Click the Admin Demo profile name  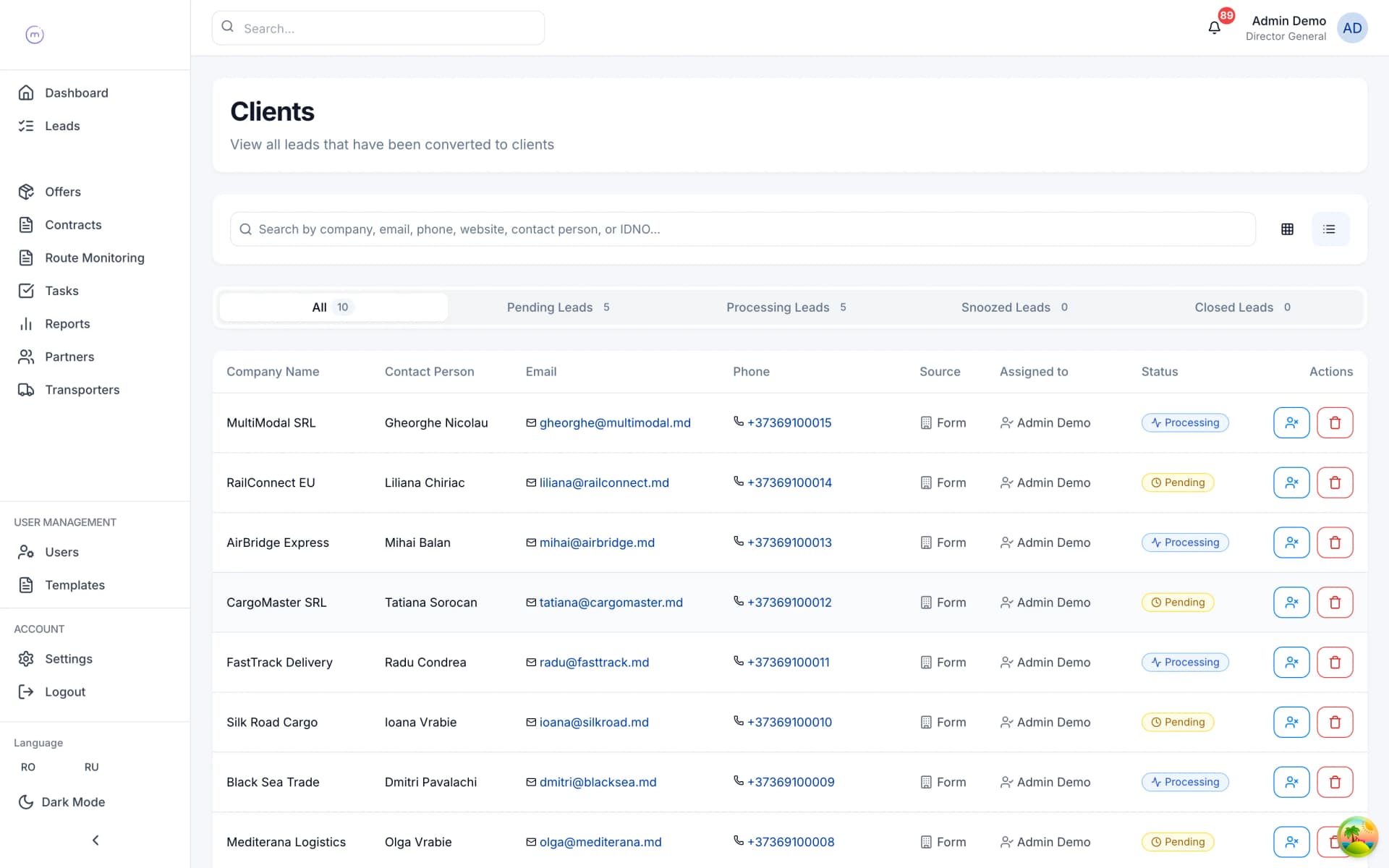(x=1288, y=21)
